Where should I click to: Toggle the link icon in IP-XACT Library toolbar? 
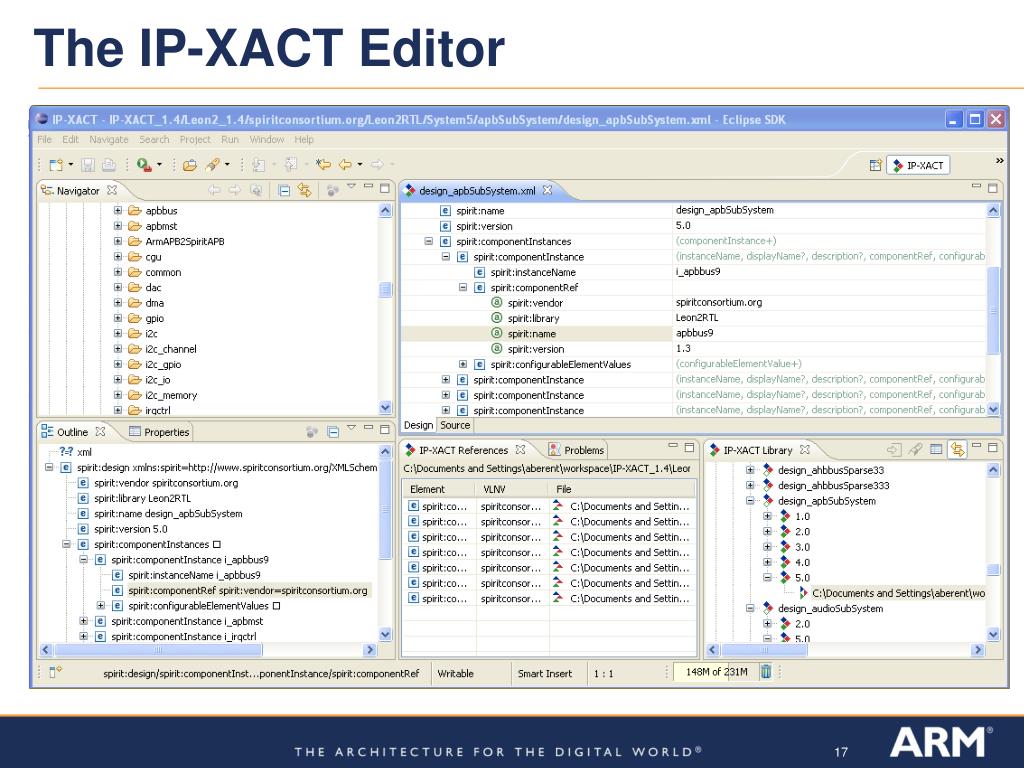(x=957, y=449)
